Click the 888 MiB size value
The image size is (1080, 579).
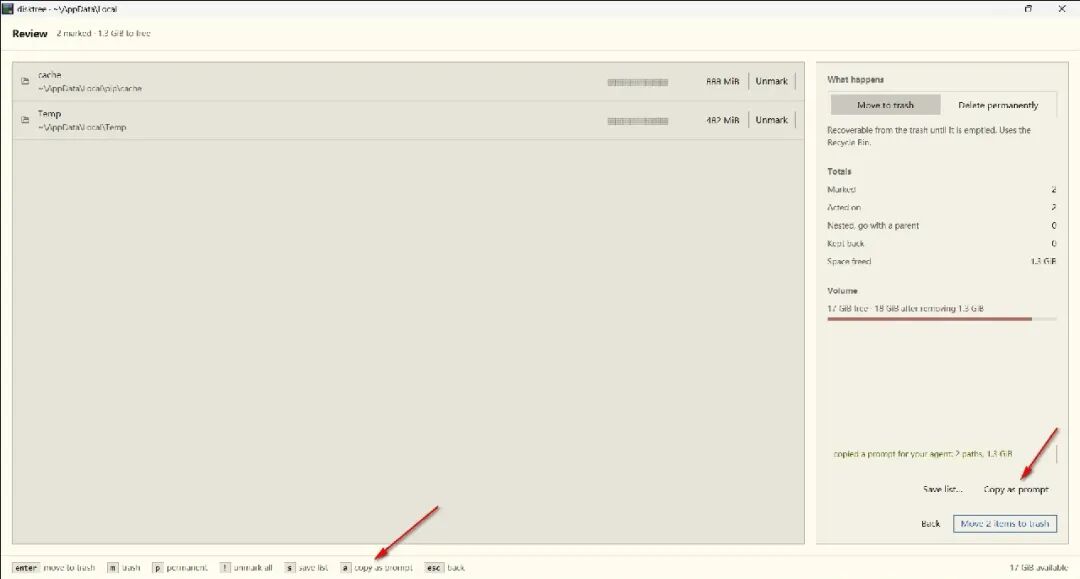pos(723,81)
